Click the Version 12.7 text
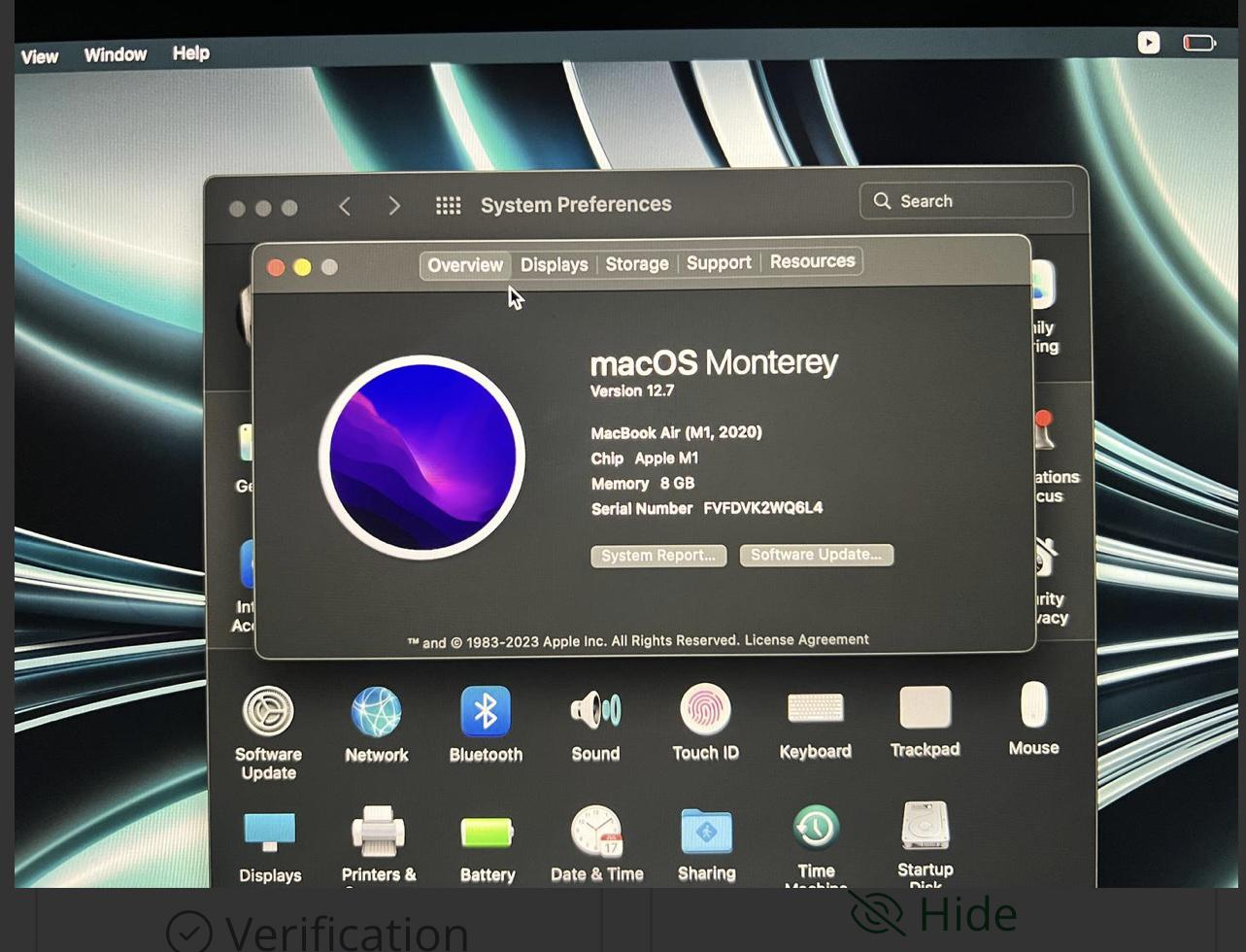 (x=632, y=391)
